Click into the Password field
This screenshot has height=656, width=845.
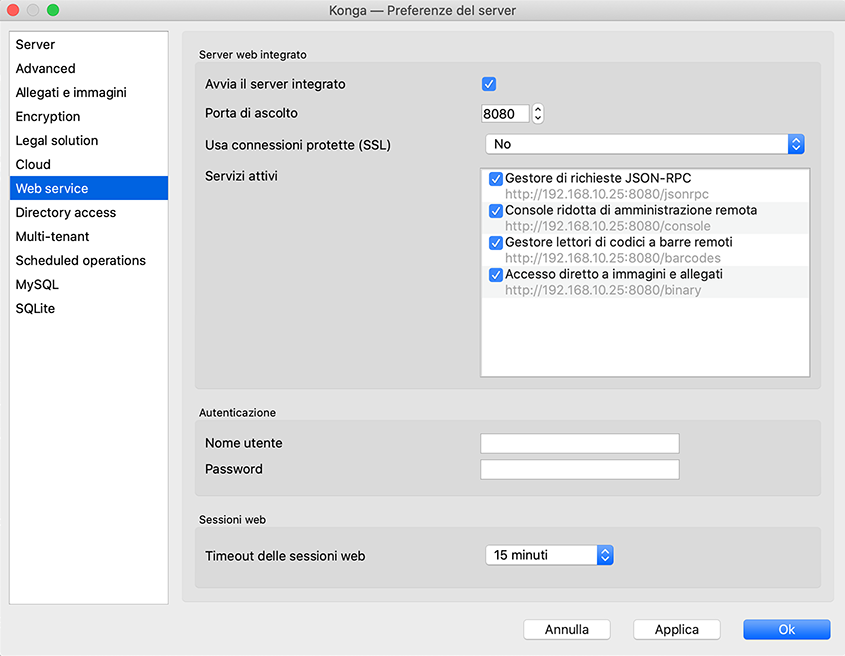tap(579, 470)
